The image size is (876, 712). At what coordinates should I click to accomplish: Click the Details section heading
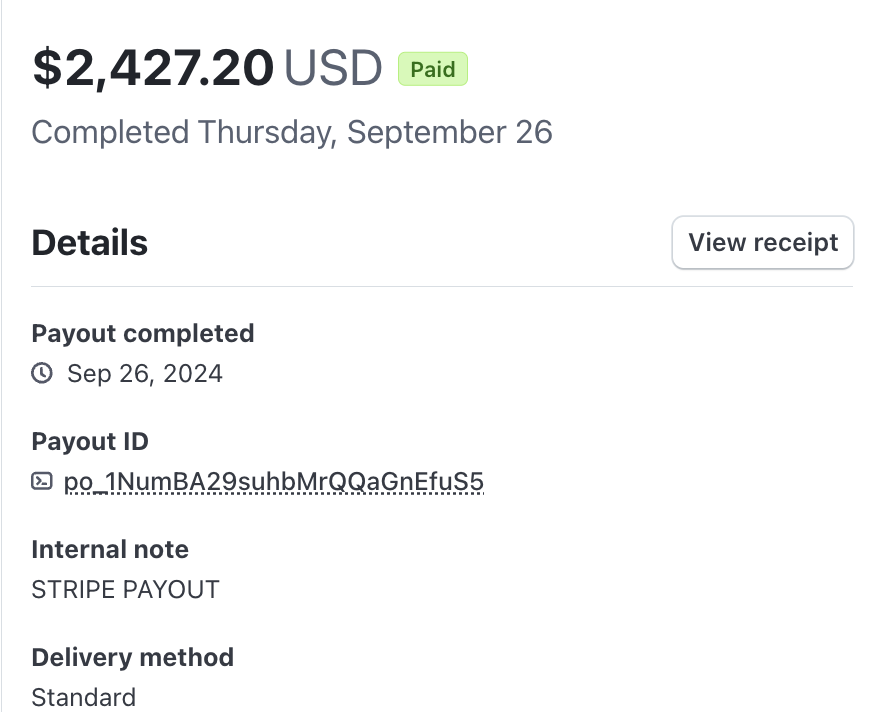coord(90,243)
